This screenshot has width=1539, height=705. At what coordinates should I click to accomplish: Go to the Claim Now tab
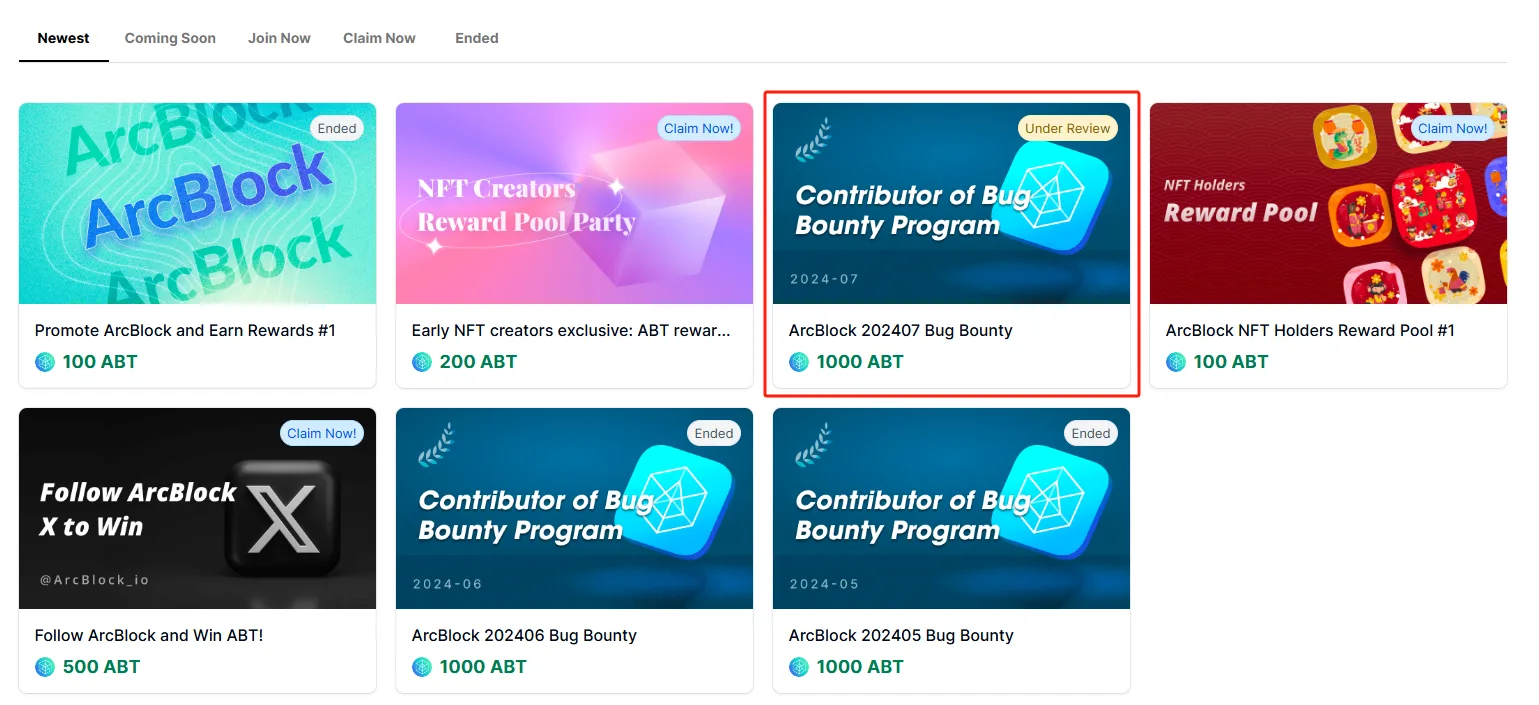[379, 38]
